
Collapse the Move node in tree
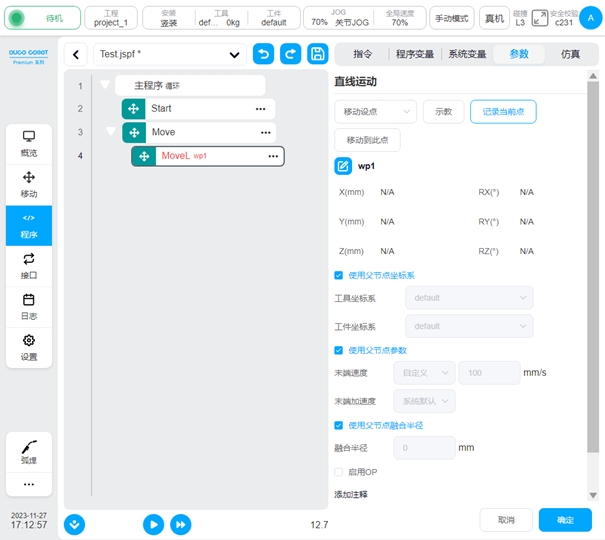pos(111,131)
